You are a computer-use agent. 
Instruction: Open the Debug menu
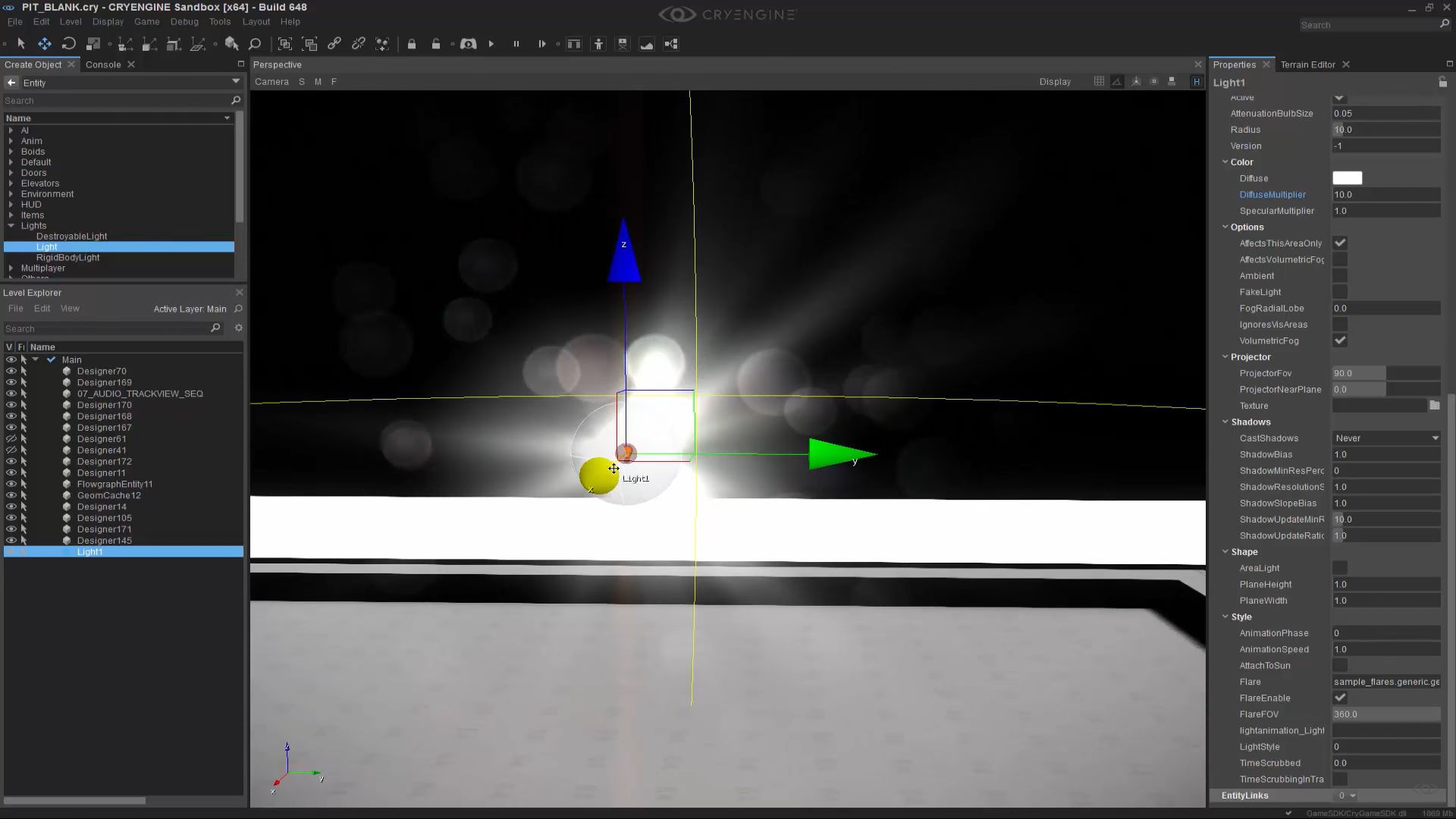click(x=184, y=22)
